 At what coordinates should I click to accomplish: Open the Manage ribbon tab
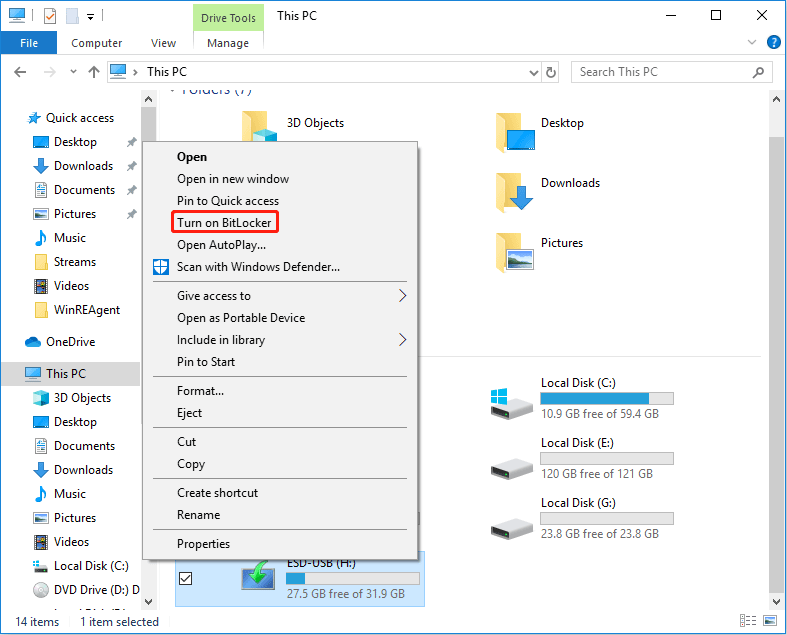pos(228,43)
